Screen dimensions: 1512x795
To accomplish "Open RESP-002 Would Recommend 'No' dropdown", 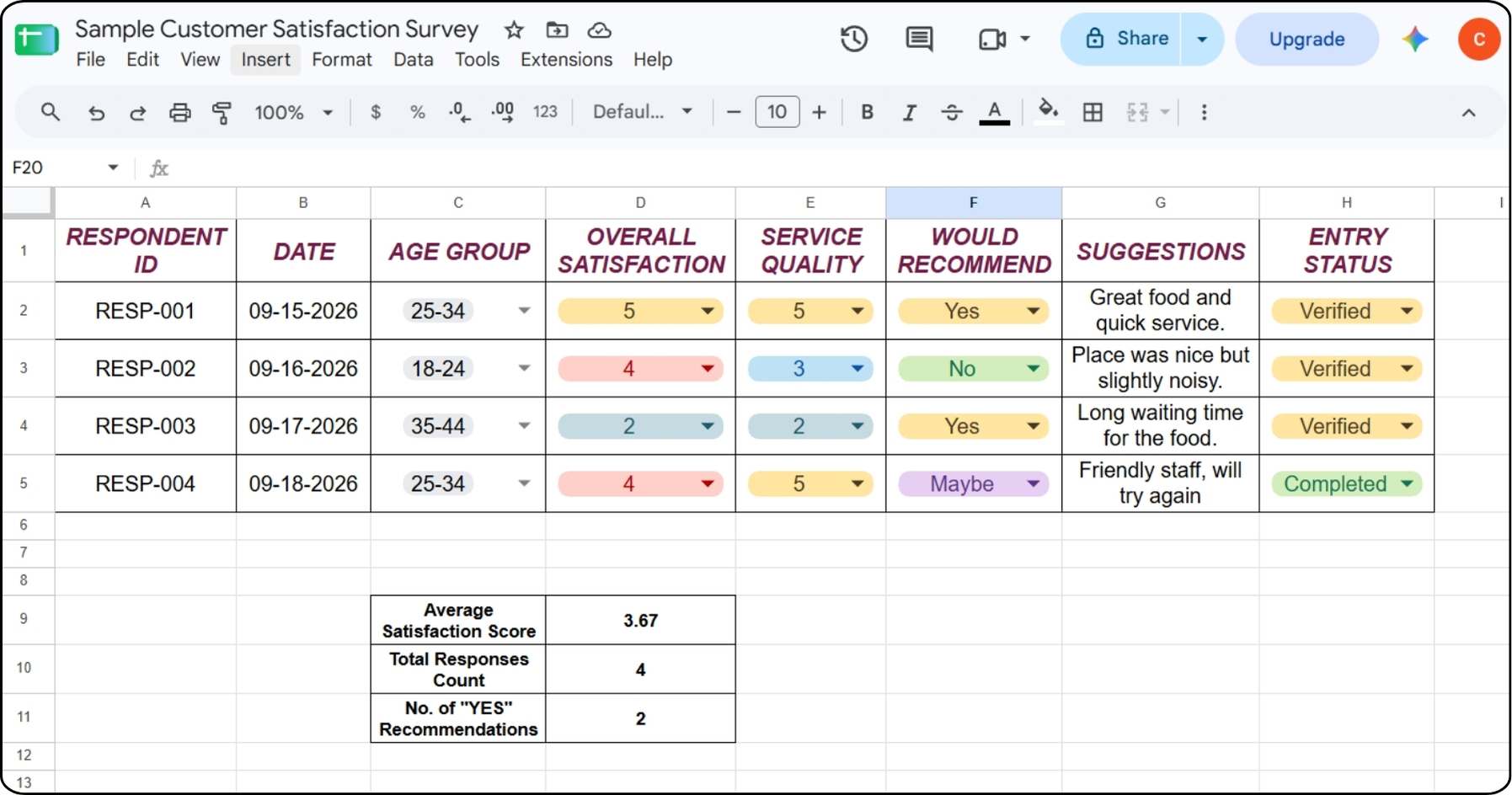I will click(x=1033, y=369).
